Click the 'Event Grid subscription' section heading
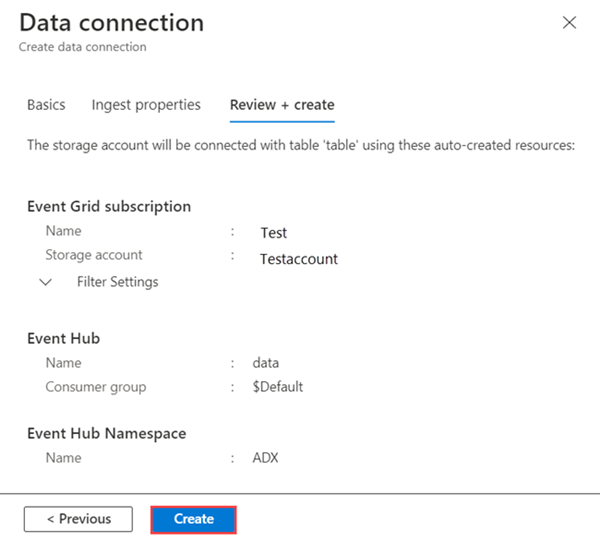The image size is (600, 542). (x=109, y=206)
